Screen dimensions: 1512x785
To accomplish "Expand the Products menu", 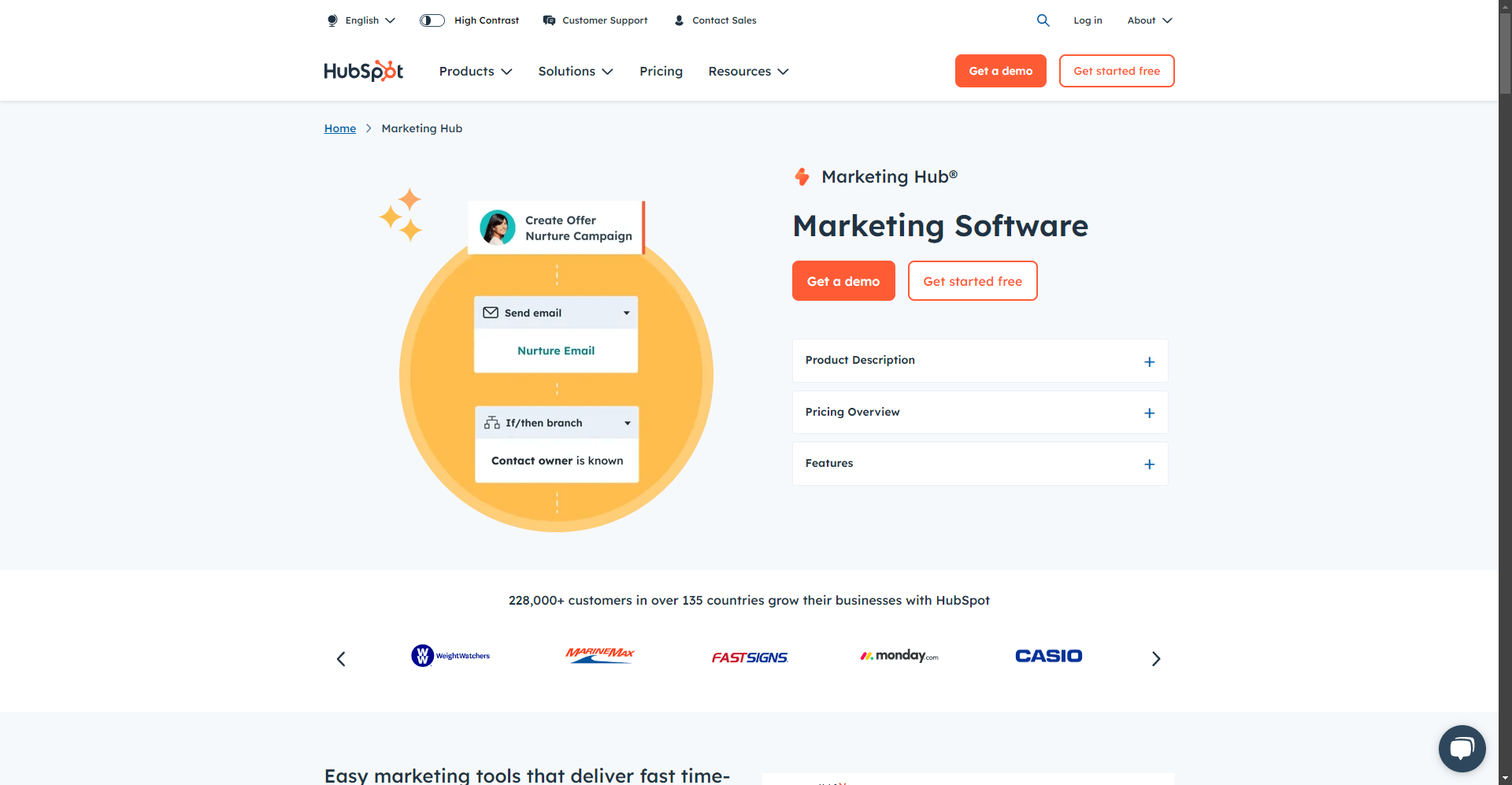I will tap(476, 71).
